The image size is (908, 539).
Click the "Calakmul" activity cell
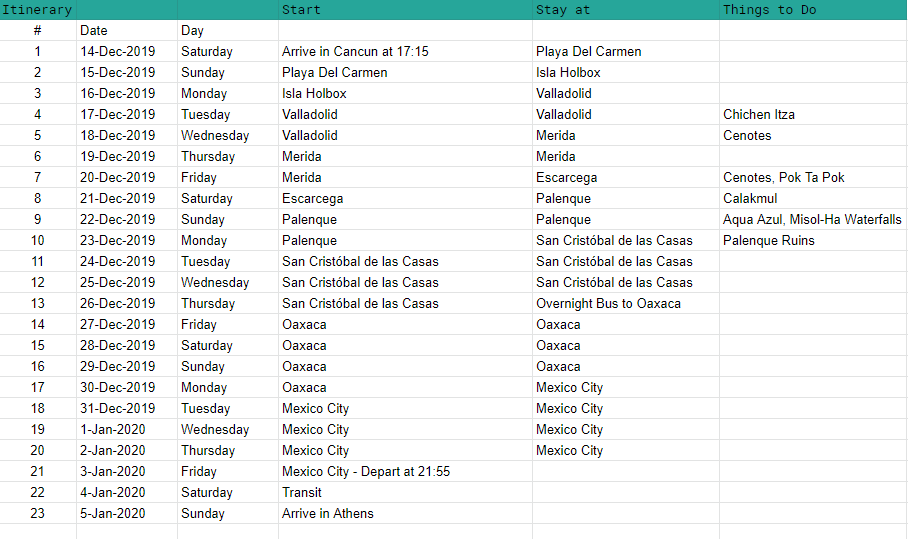(x=750, y=199)
